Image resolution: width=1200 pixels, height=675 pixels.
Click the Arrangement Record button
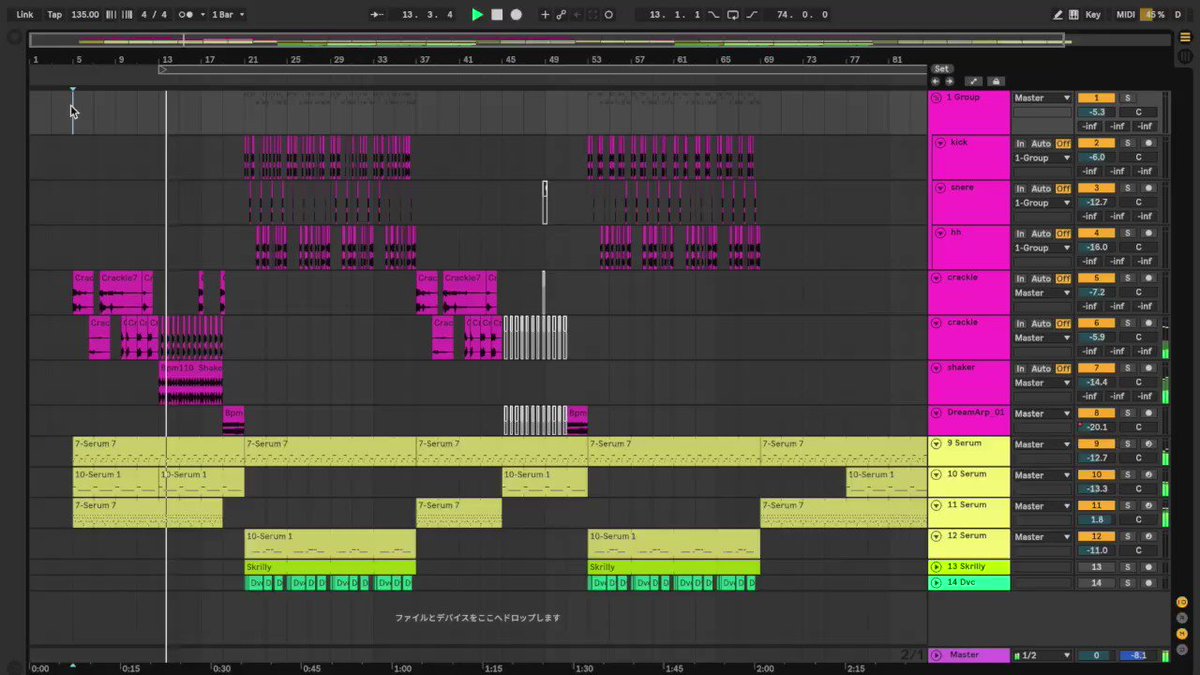pyautogui.click(x=516, y=15)
